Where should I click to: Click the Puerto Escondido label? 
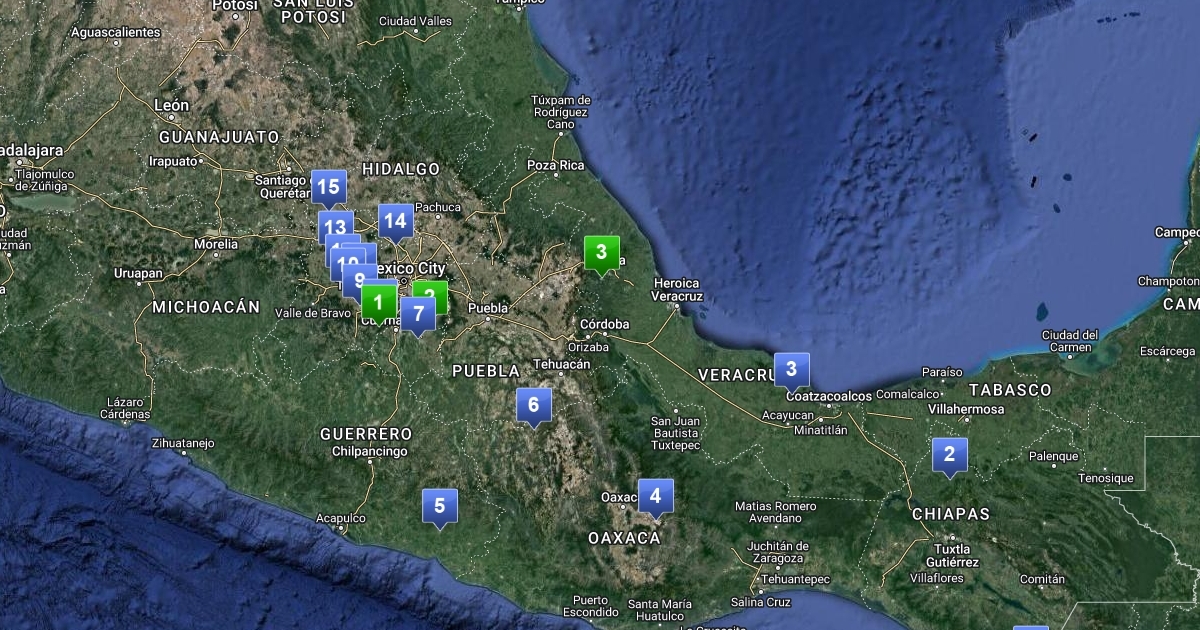point(590,606)
